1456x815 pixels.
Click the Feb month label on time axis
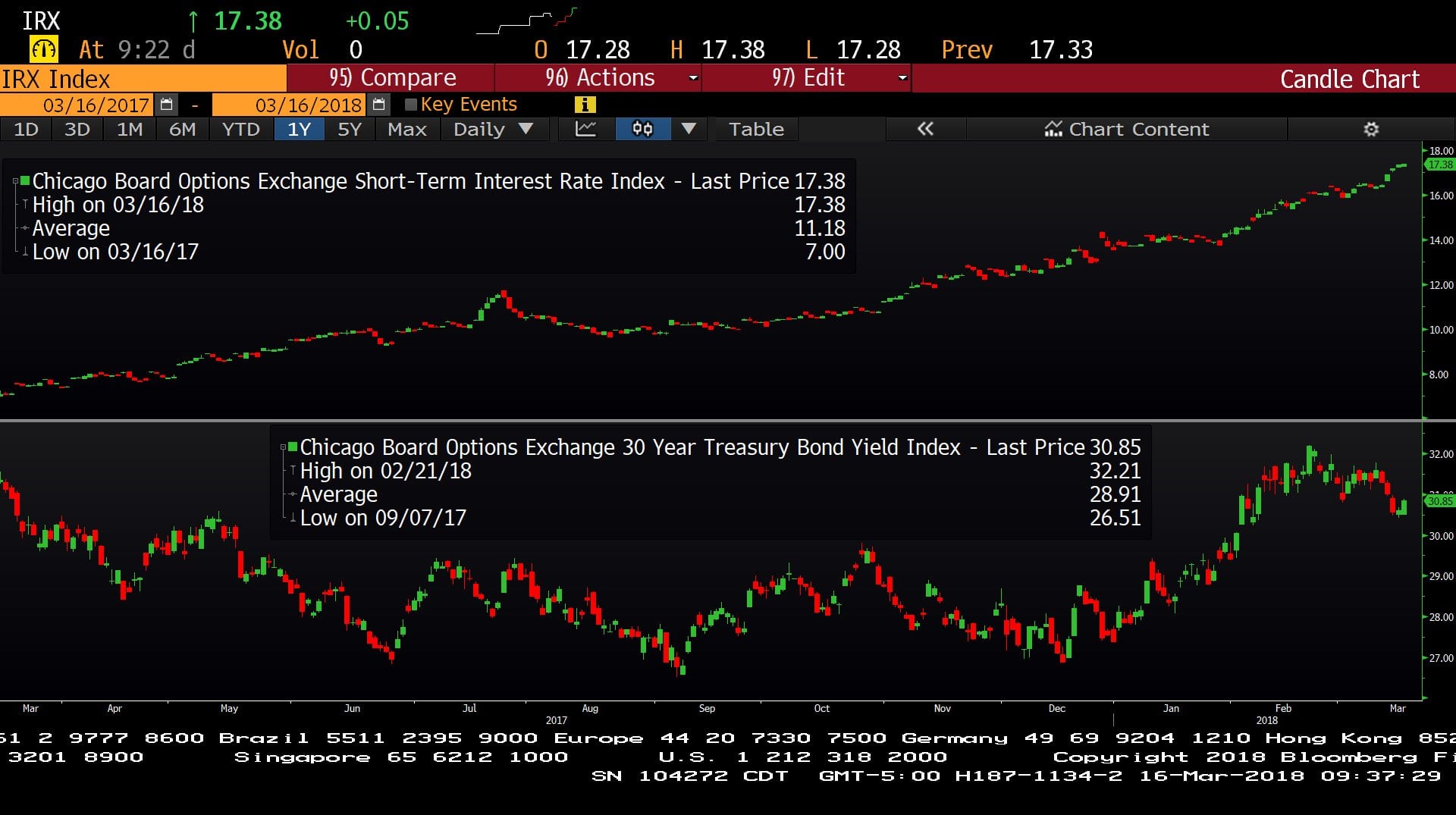tap(1283, 708)
